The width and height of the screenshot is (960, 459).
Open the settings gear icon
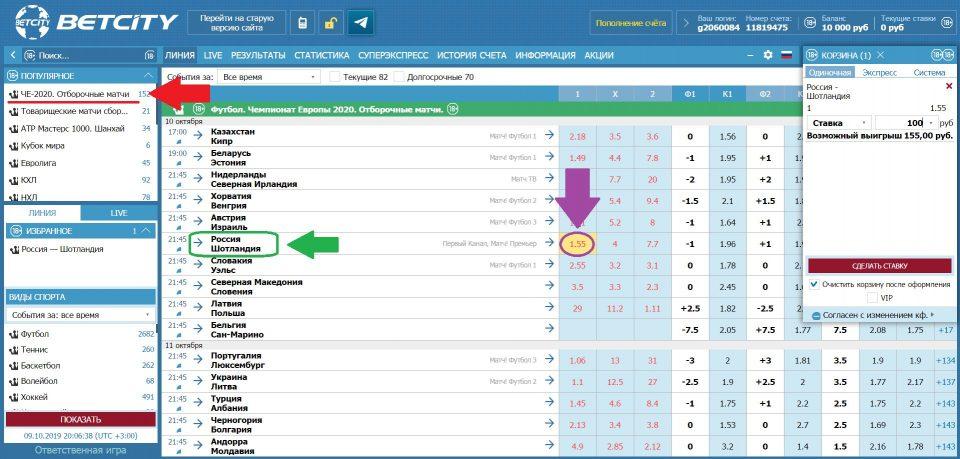click(x=768, y=55)
